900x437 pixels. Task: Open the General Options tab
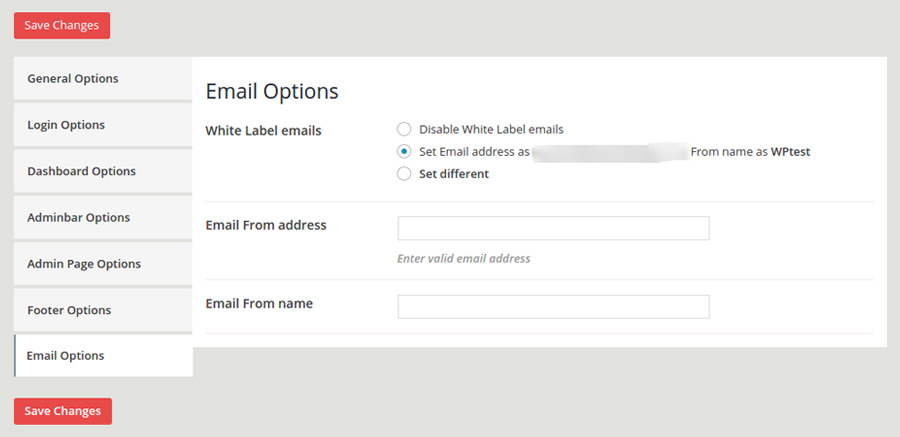click(x=73, y=79)
